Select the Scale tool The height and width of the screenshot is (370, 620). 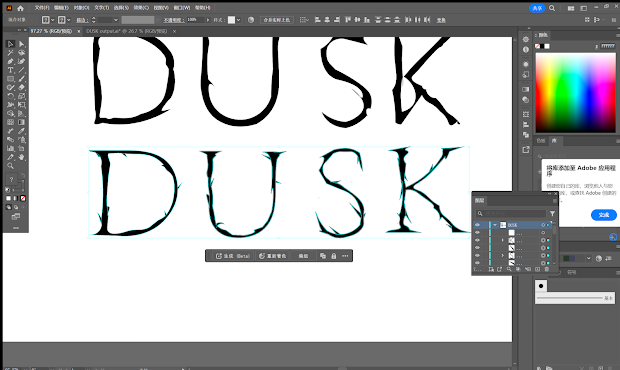21,96
